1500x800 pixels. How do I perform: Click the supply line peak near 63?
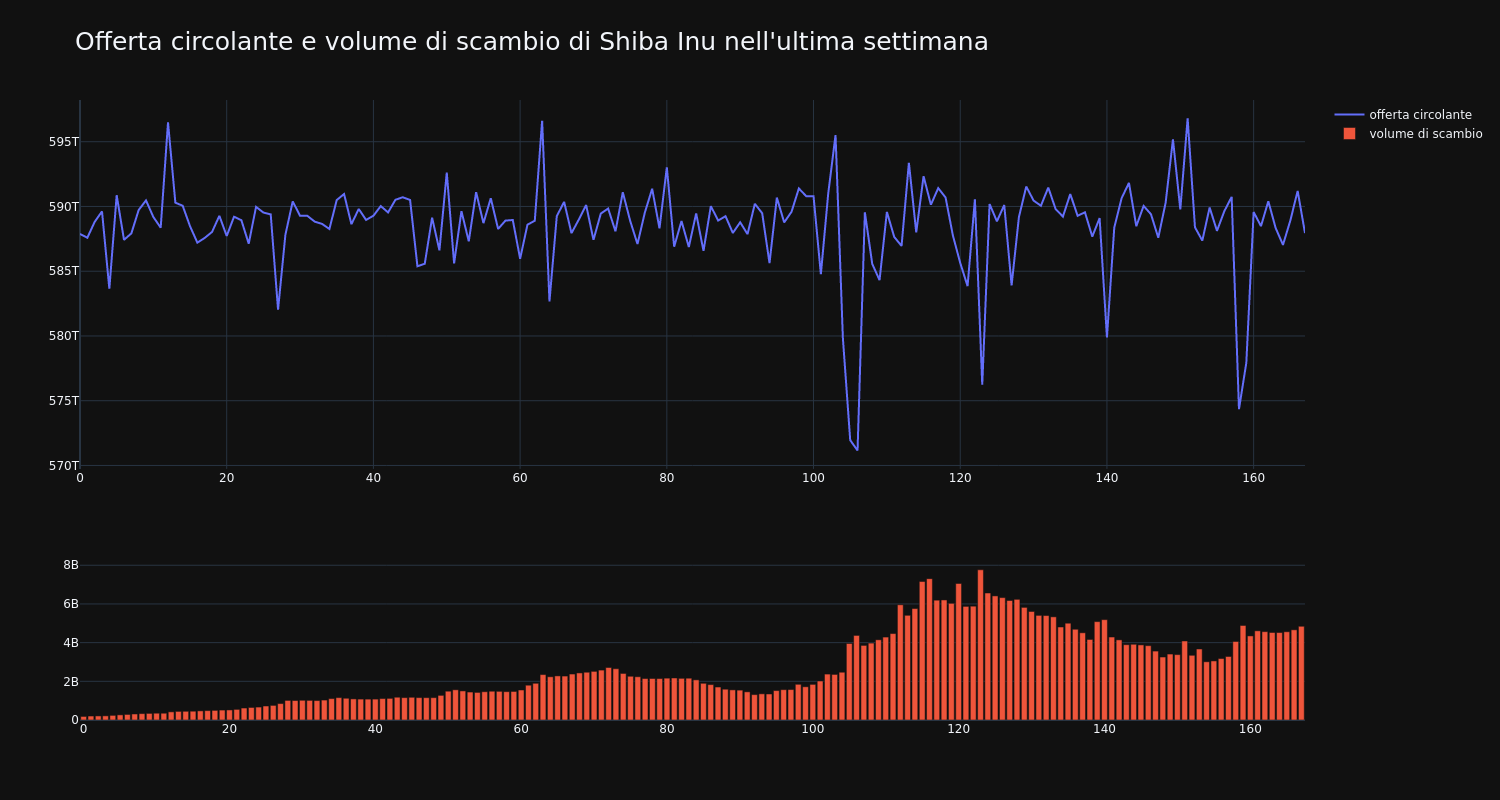coord(542,122)
